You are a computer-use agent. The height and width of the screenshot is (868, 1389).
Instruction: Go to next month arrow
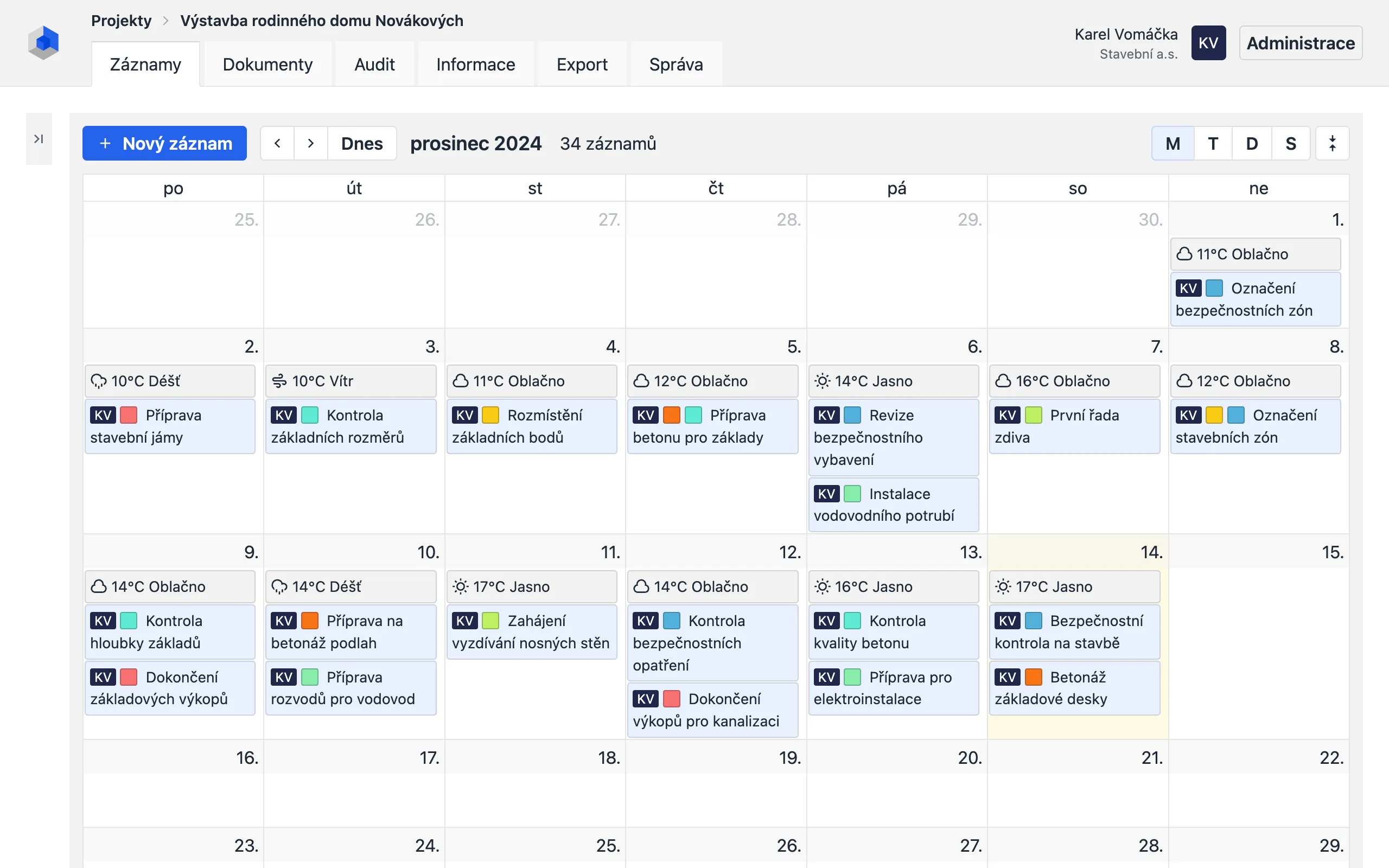pos(310,144)
